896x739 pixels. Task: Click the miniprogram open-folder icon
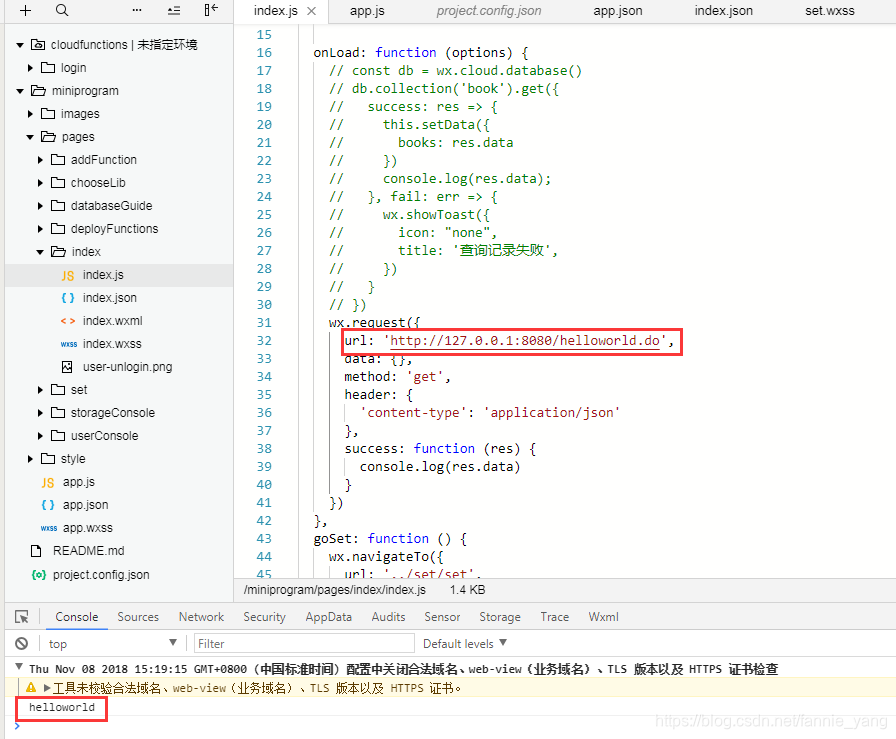[x=38, y=91]
